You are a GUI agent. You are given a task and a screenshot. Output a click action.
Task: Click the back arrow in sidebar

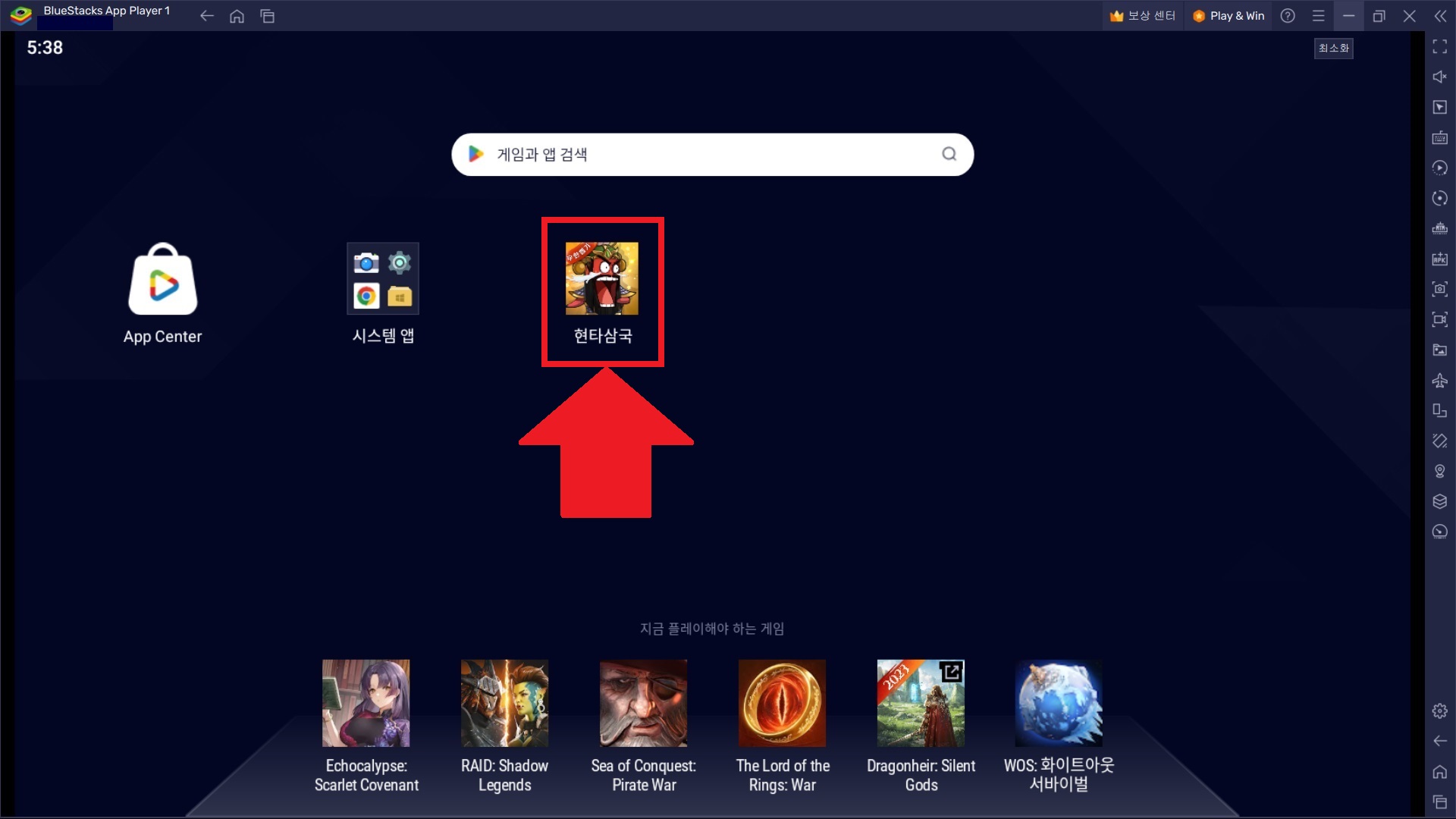[1439, 742]
